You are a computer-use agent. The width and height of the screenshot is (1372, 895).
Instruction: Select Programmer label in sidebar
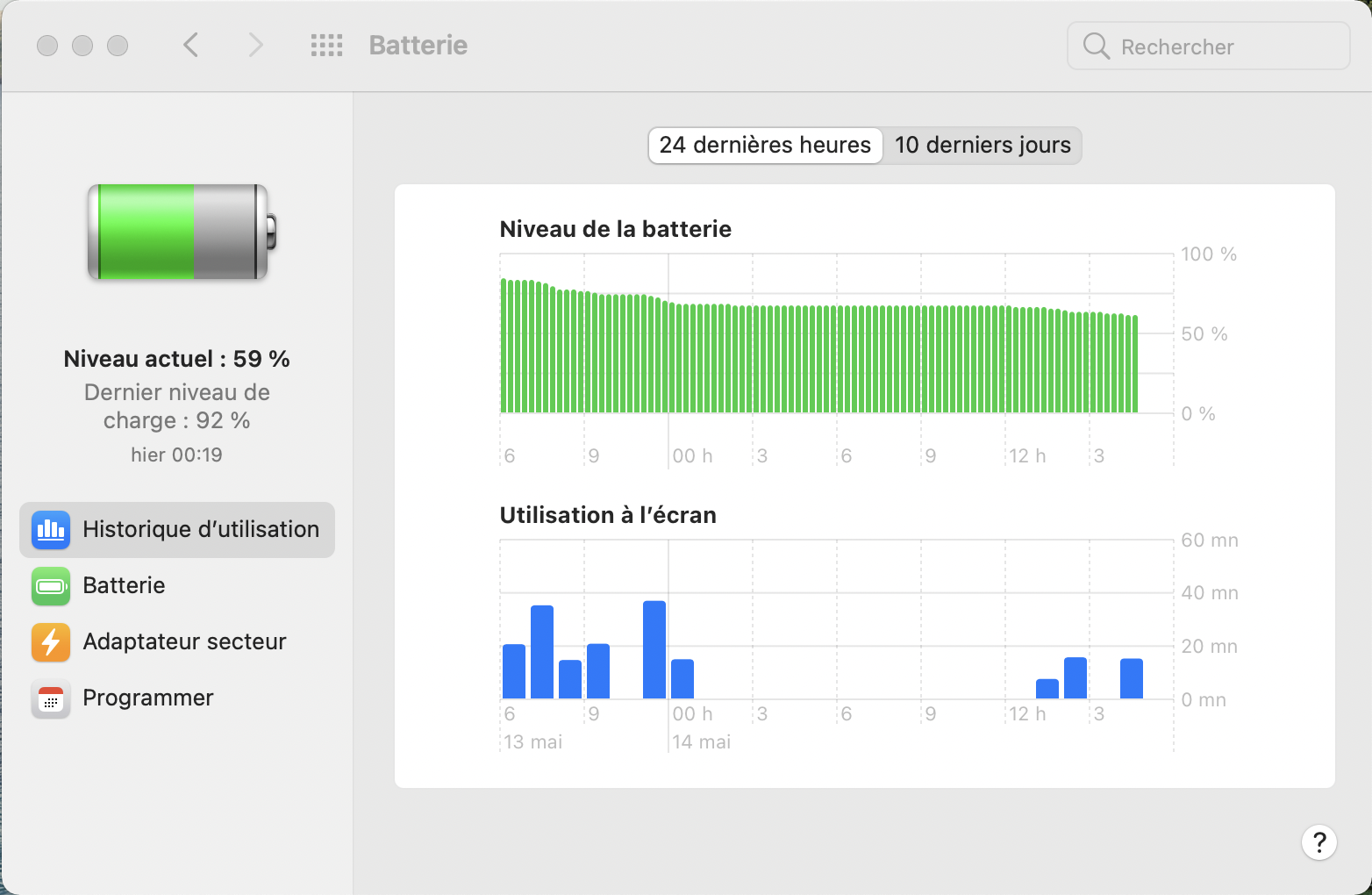pos(148,698)
